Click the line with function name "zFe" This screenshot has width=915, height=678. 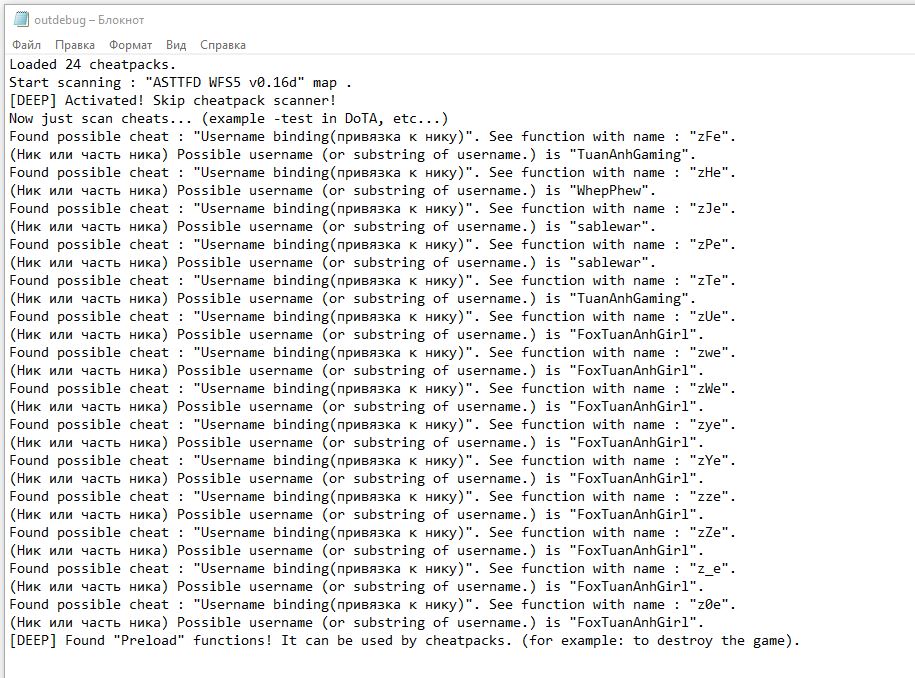coord(372,137)
